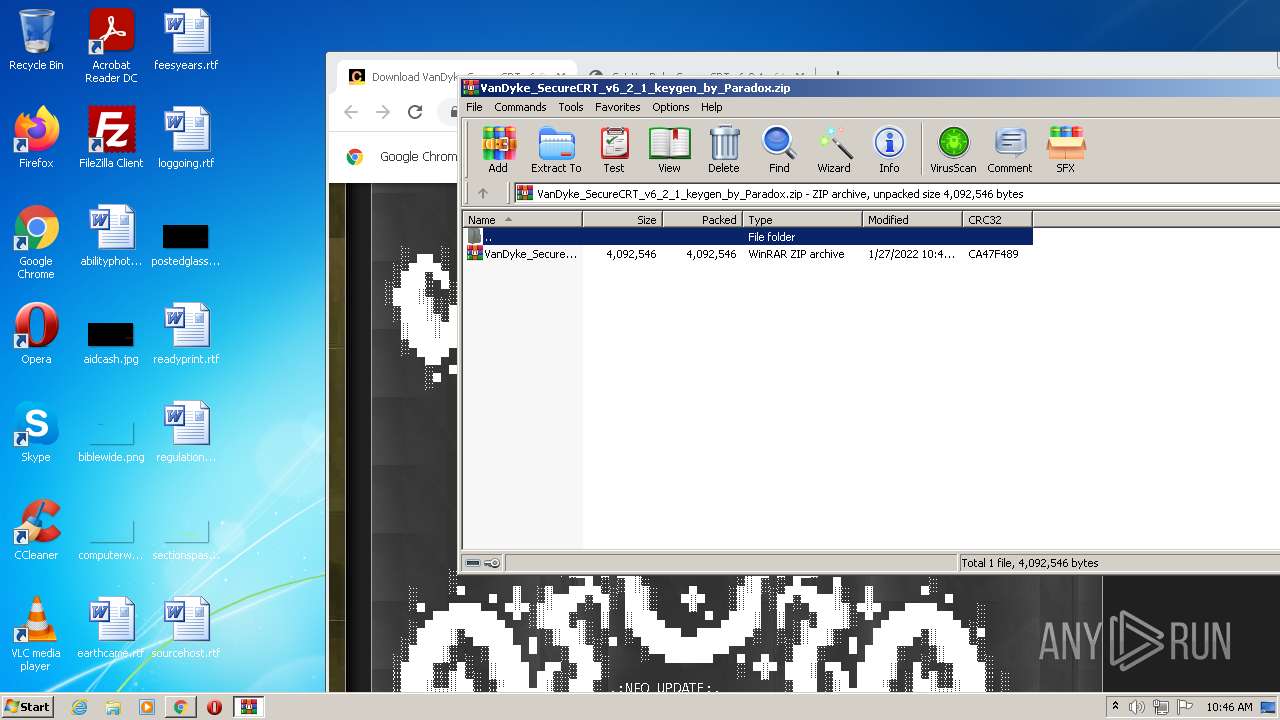1280x720 pixels.
Task: Open the Options menu
Action: (671, 107)
